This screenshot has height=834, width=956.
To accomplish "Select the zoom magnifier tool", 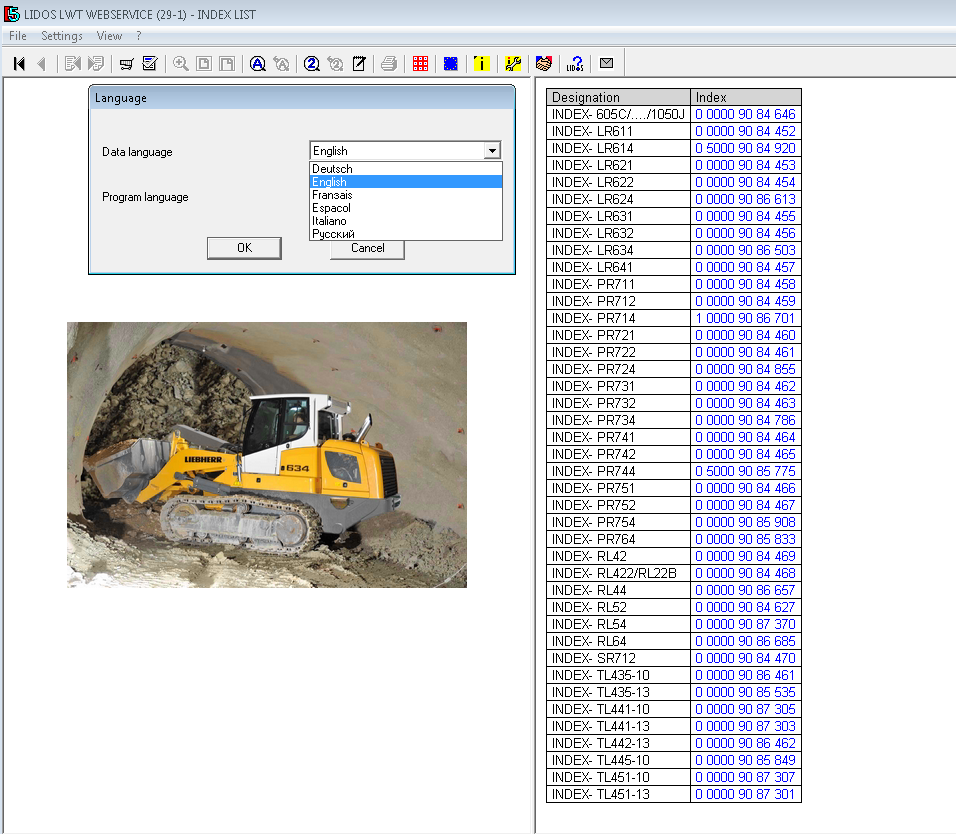I will tap(178, 62).
